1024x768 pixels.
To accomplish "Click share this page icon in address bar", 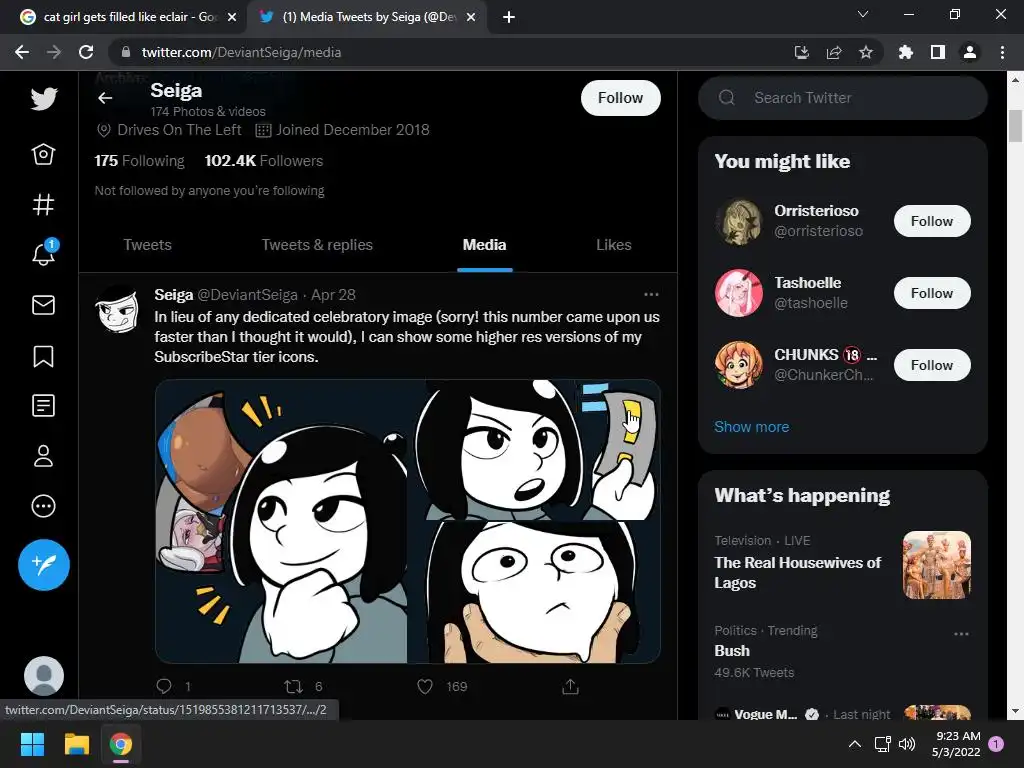I will click(x=834, y=52).
